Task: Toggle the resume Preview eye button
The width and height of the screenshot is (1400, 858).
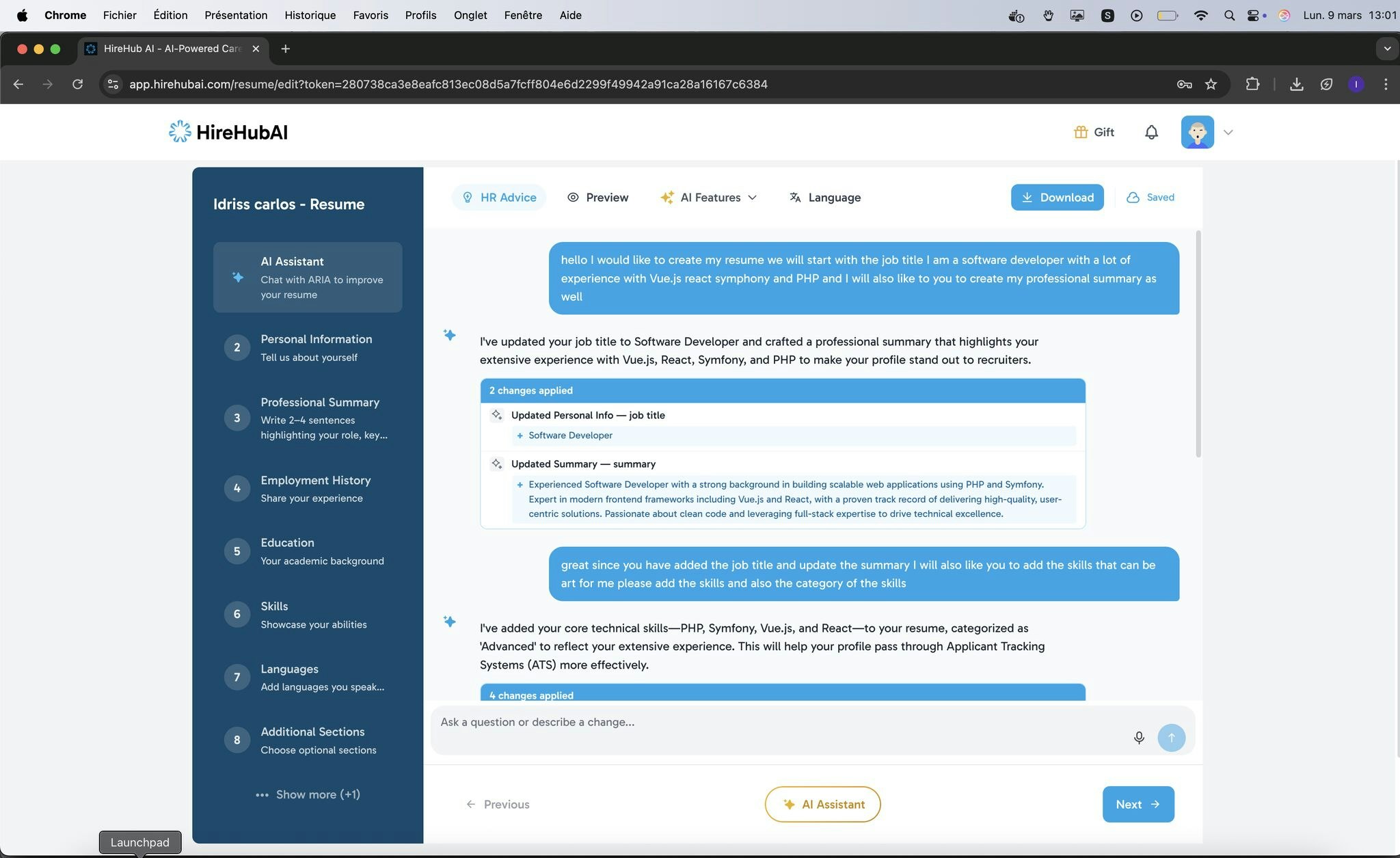Action: click(x=597, y=198)
